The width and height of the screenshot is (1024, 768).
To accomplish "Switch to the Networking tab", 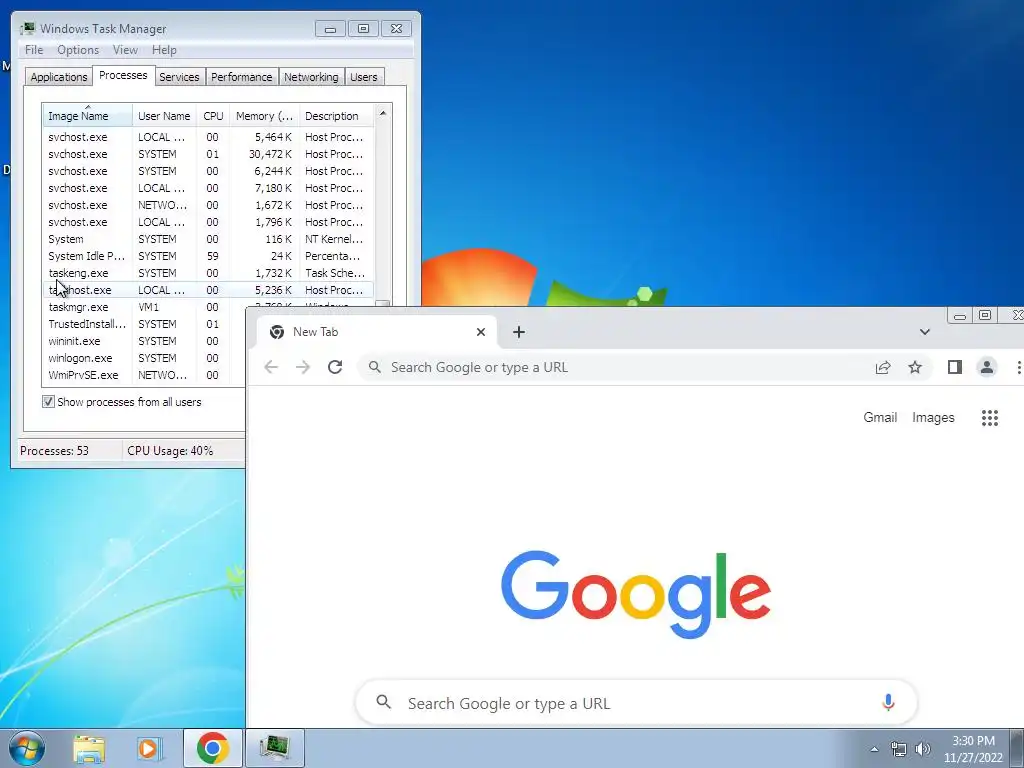I will tap(312, 76).
